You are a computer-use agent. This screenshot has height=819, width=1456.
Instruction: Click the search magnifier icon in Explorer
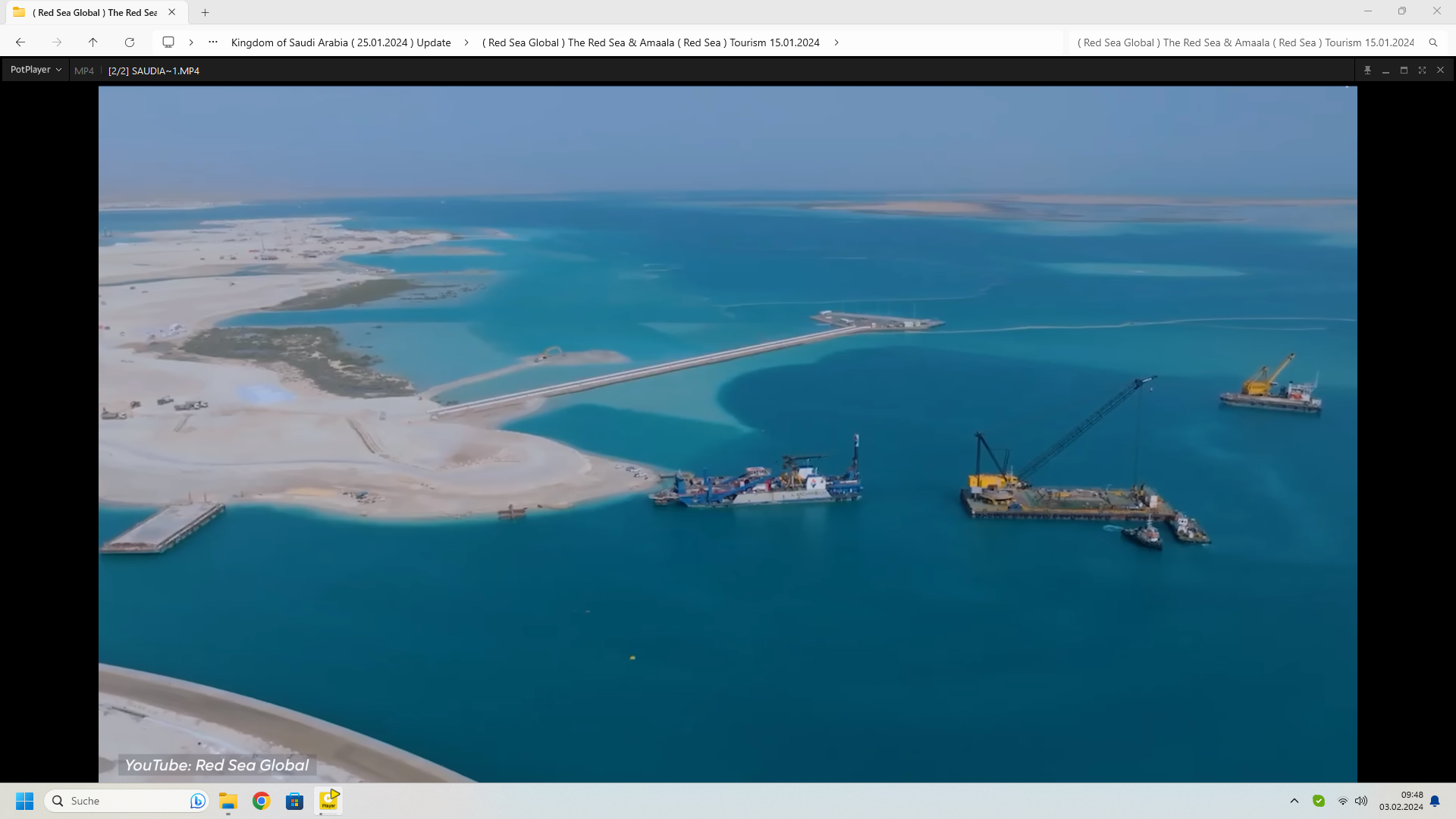pyautogui.click(x=1433, y=42)
